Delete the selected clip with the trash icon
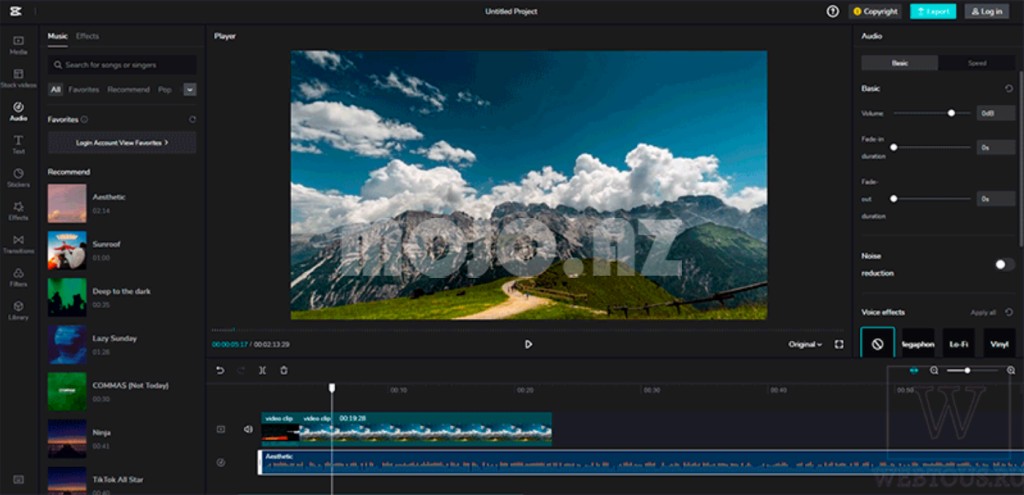Image resolution: width=1024 pixels, height=495 pixels. pos(284,370)
